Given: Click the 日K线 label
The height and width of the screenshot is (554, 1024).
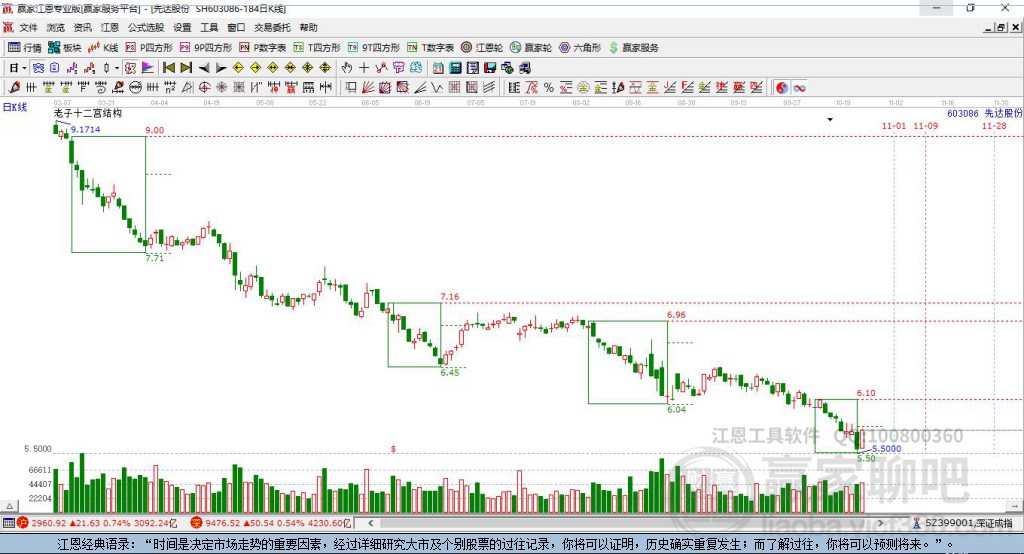Looking at the screenshot, I should (x=15, y=107).
